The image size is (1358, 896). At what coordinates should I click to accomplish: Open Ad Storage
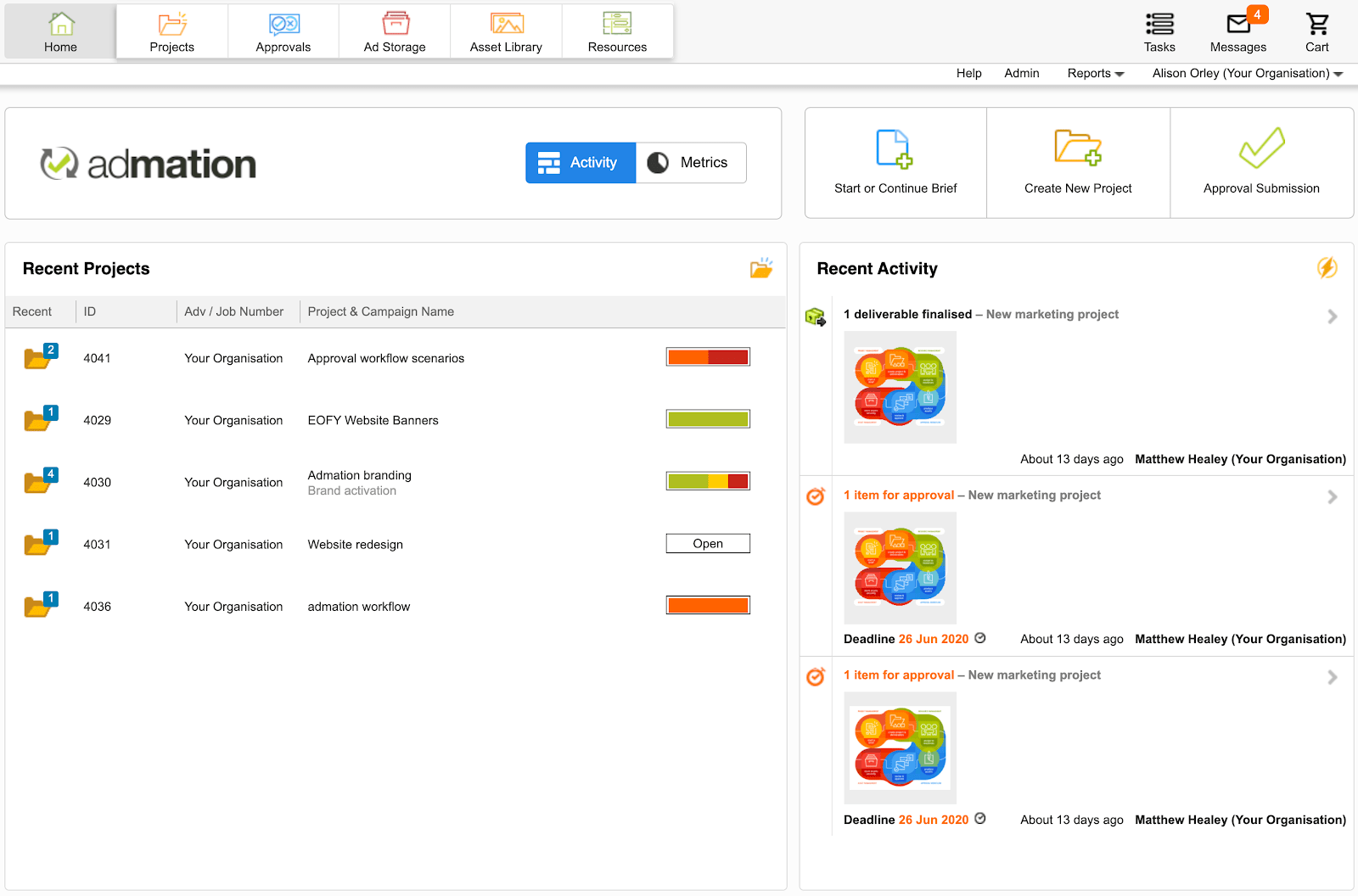(x=394, y=31)
